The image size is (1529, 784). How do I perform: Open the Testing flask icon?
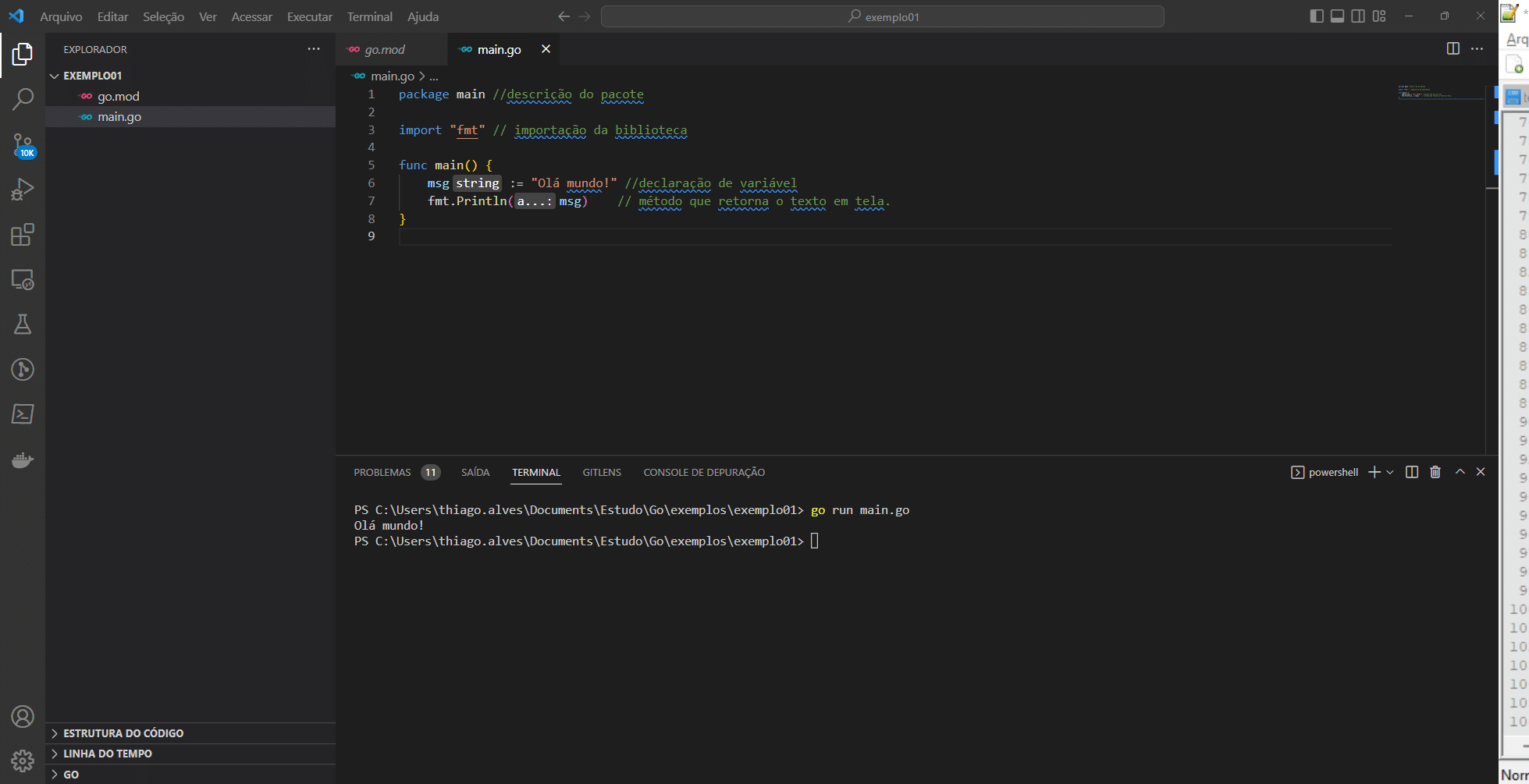click(x=23, y=325)
